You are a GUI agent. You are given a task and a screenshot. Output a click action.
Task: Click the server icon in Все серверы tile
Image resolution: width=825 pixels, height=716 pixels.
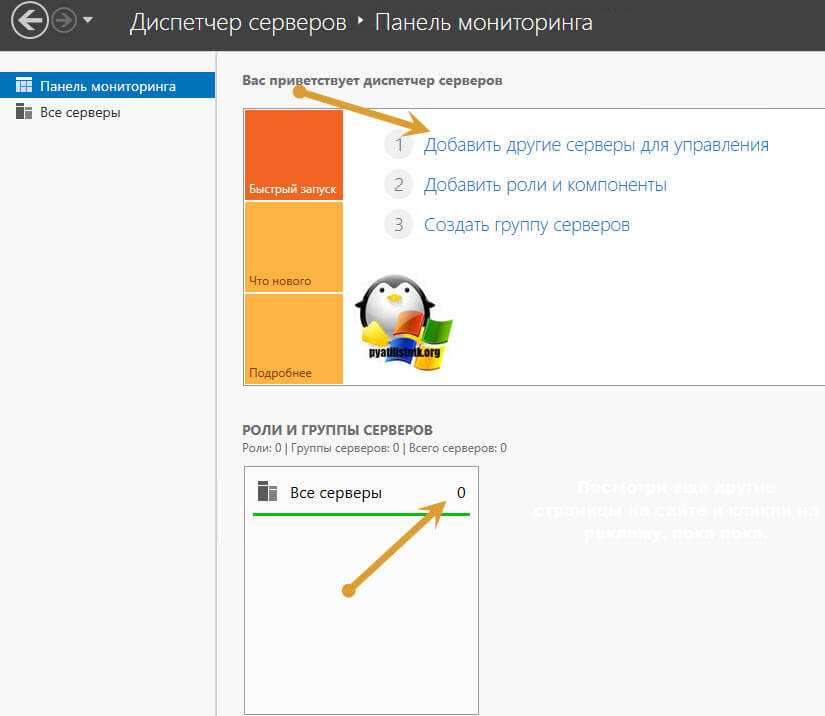(x=267, y=492)
